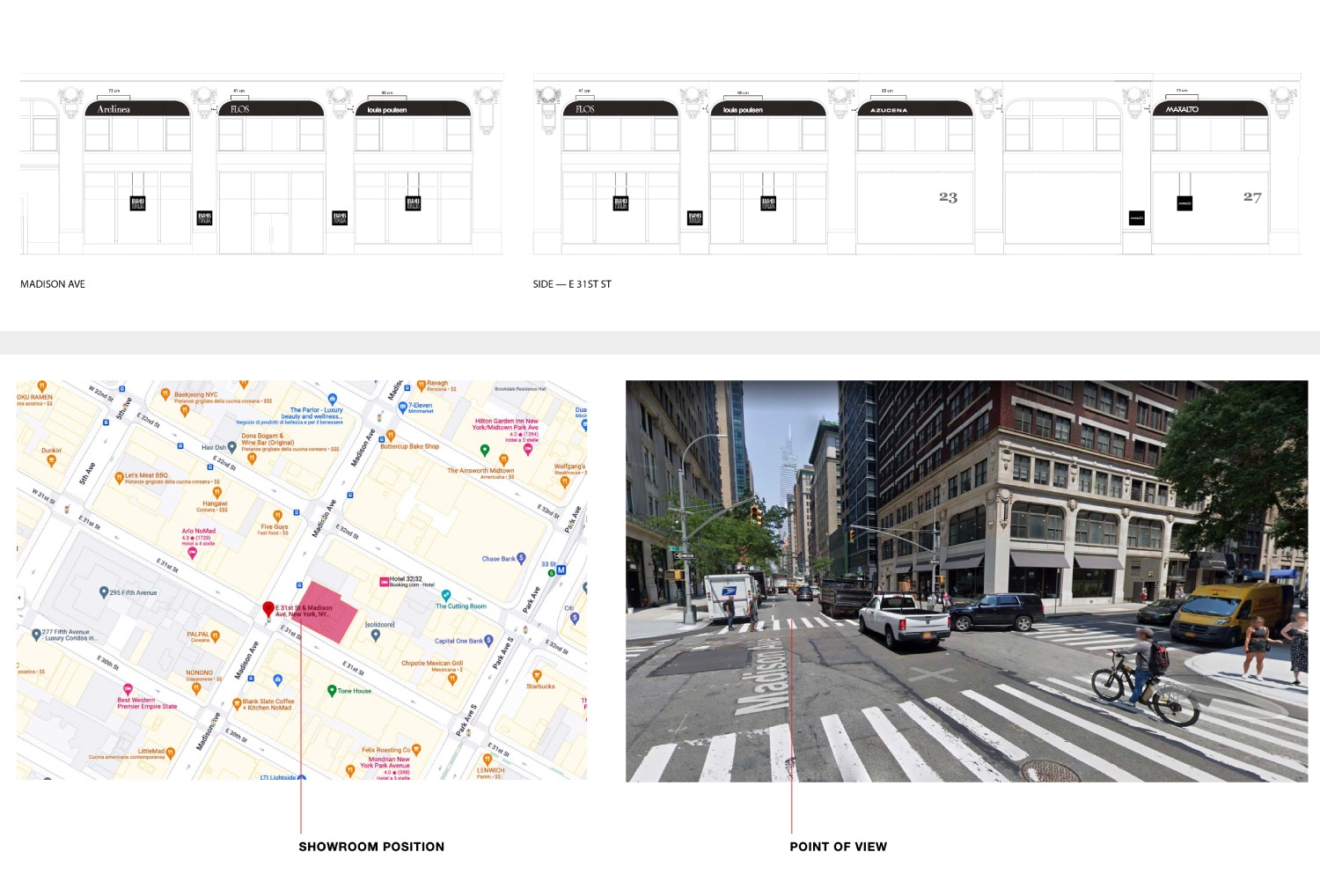Click the SHOWROOM POSITION caption
Viewport: 1320px width, 896px height.
(371, 847)
